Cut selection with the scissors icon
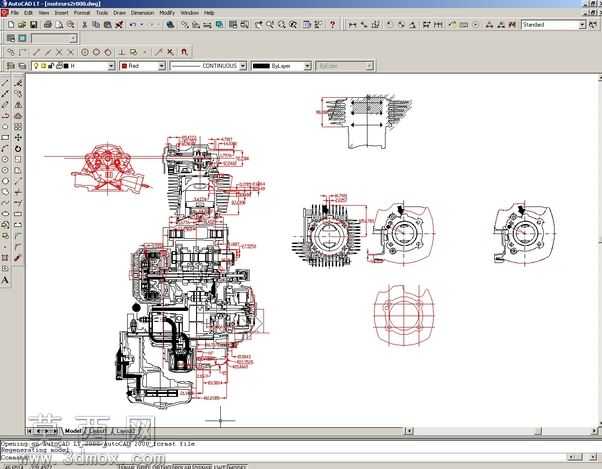The width and height of the screenshot is (602, 469). tap(84, 25)
